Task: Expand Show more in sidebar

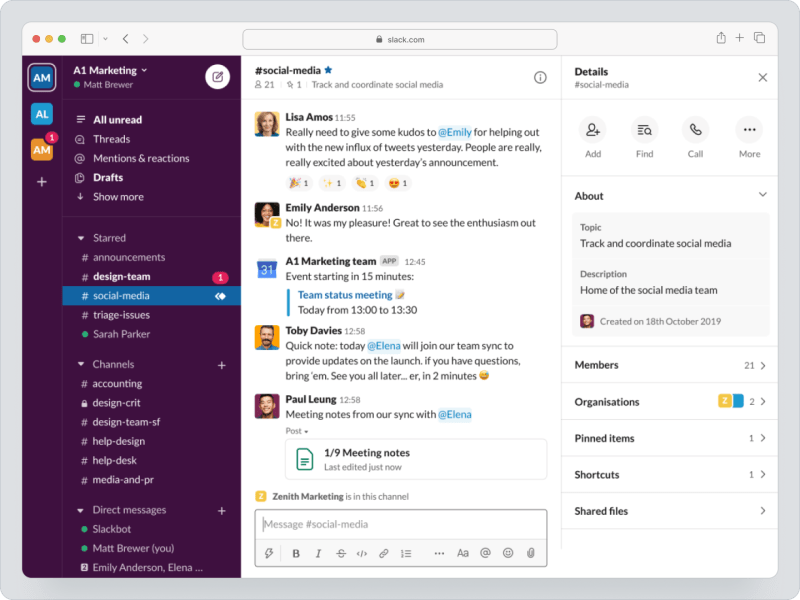Action: coord(118,197)
